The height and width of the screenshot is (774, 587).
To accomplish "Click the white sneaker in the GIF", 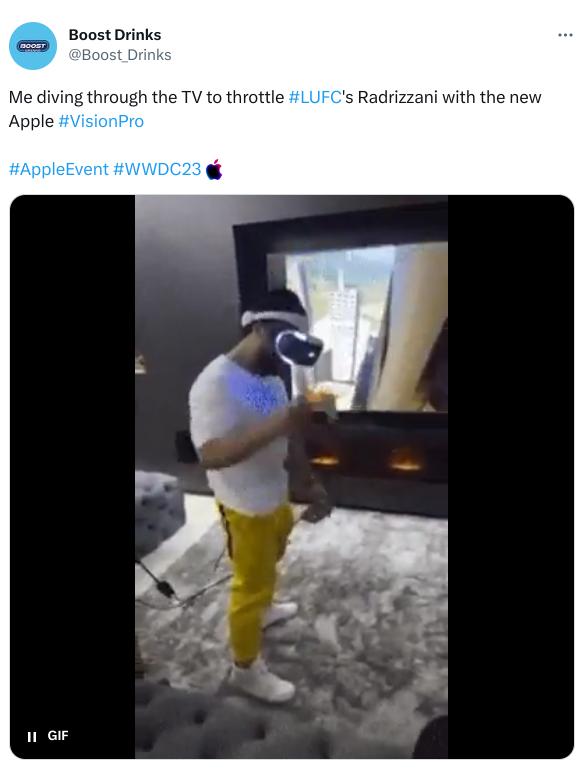I will click(260, 681).
